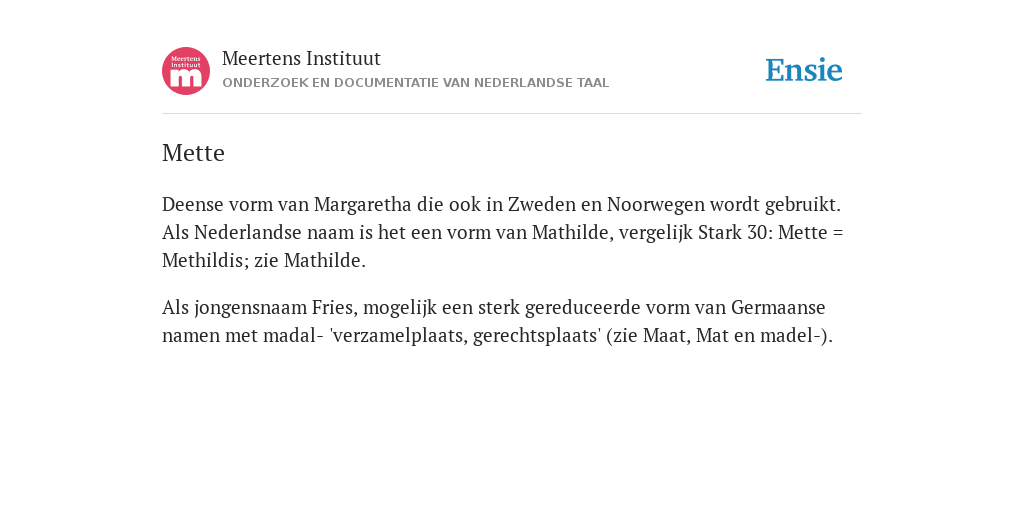The width and height of the screenshot is (1024, 512).
Task: Click the word 'Germaanse' in second paragraph
Action: [778, 307]
